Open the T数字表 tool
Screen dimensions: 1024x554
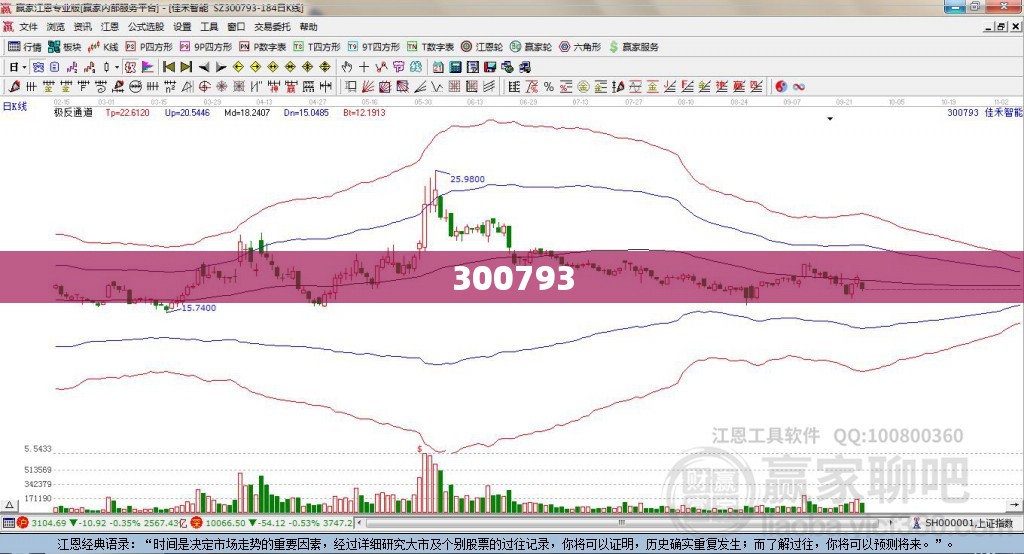click(x=430, y=47)
